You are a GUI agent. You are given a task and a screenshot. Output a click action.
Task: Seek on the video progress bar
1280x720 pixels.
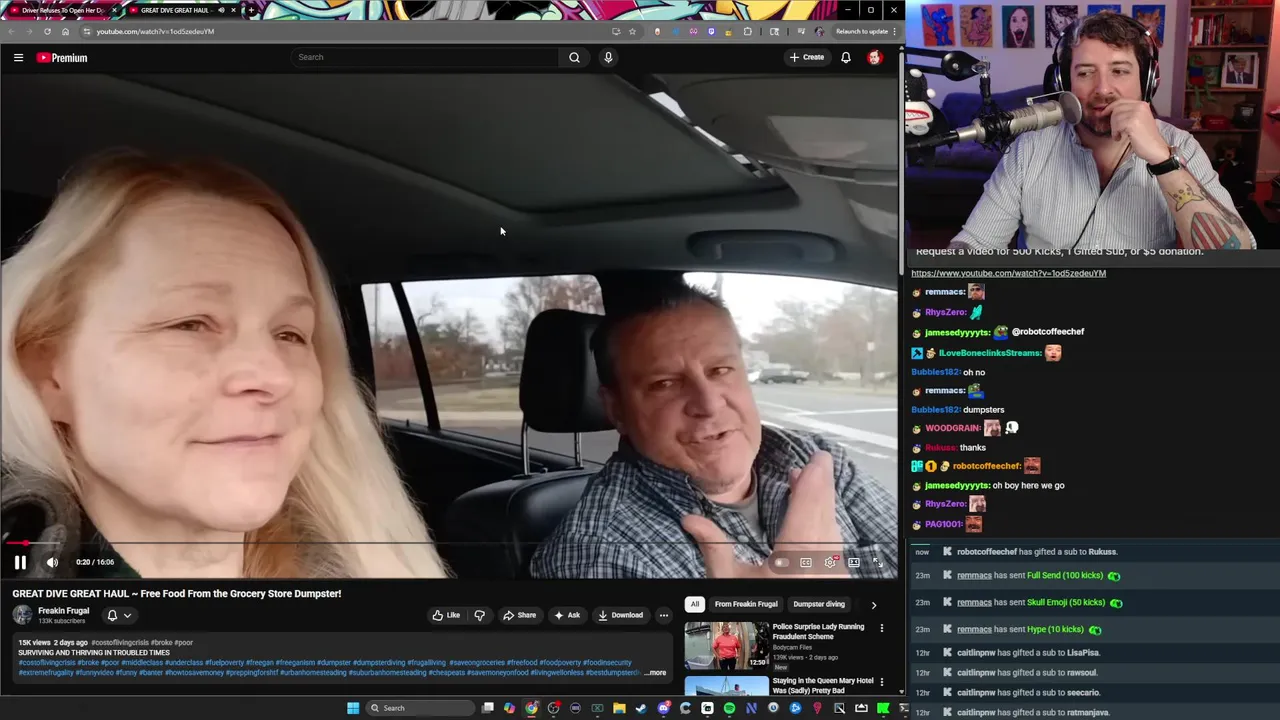(x=450, y=543)
